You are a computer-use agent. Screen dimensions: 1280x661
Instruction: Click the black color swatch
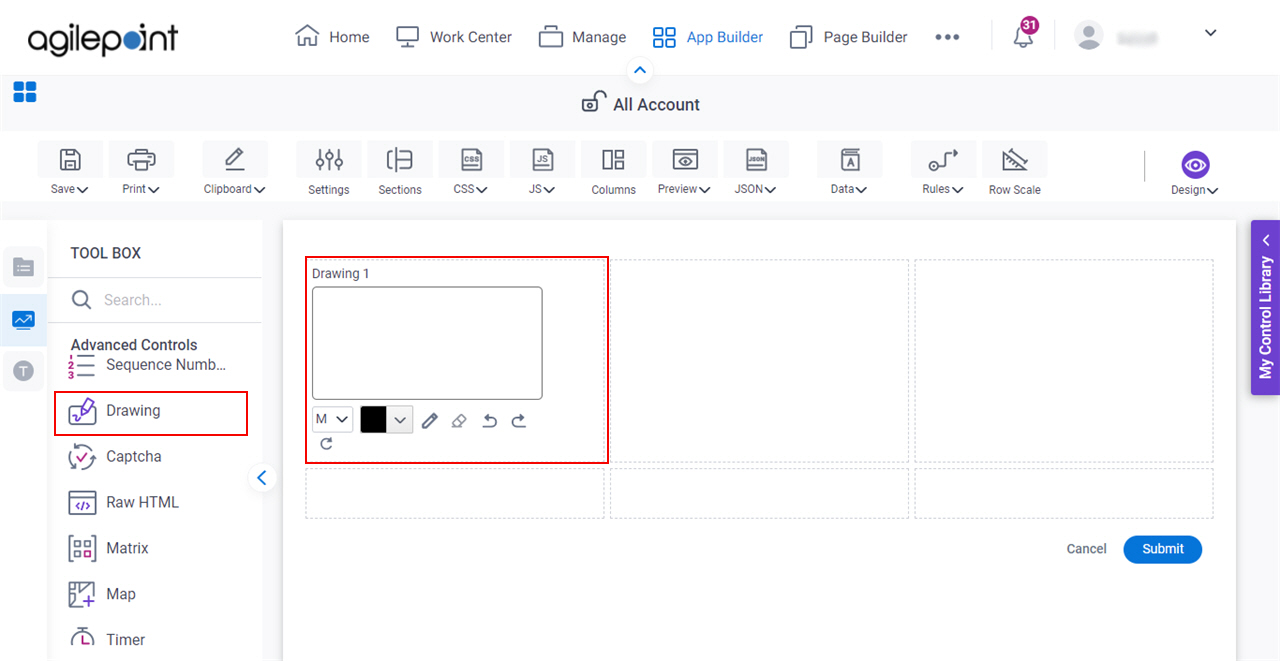click(373, 420)
